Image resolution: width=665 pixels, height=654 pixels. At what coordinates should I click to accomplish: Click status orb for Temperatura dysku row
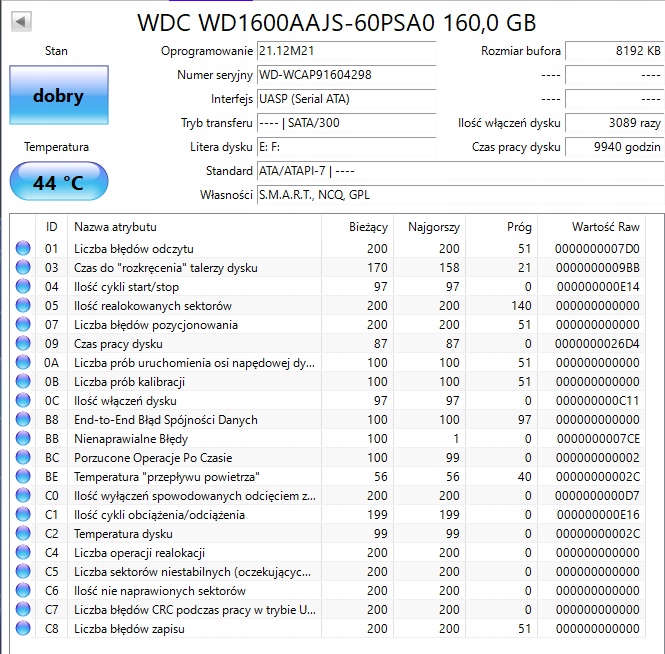23,534
